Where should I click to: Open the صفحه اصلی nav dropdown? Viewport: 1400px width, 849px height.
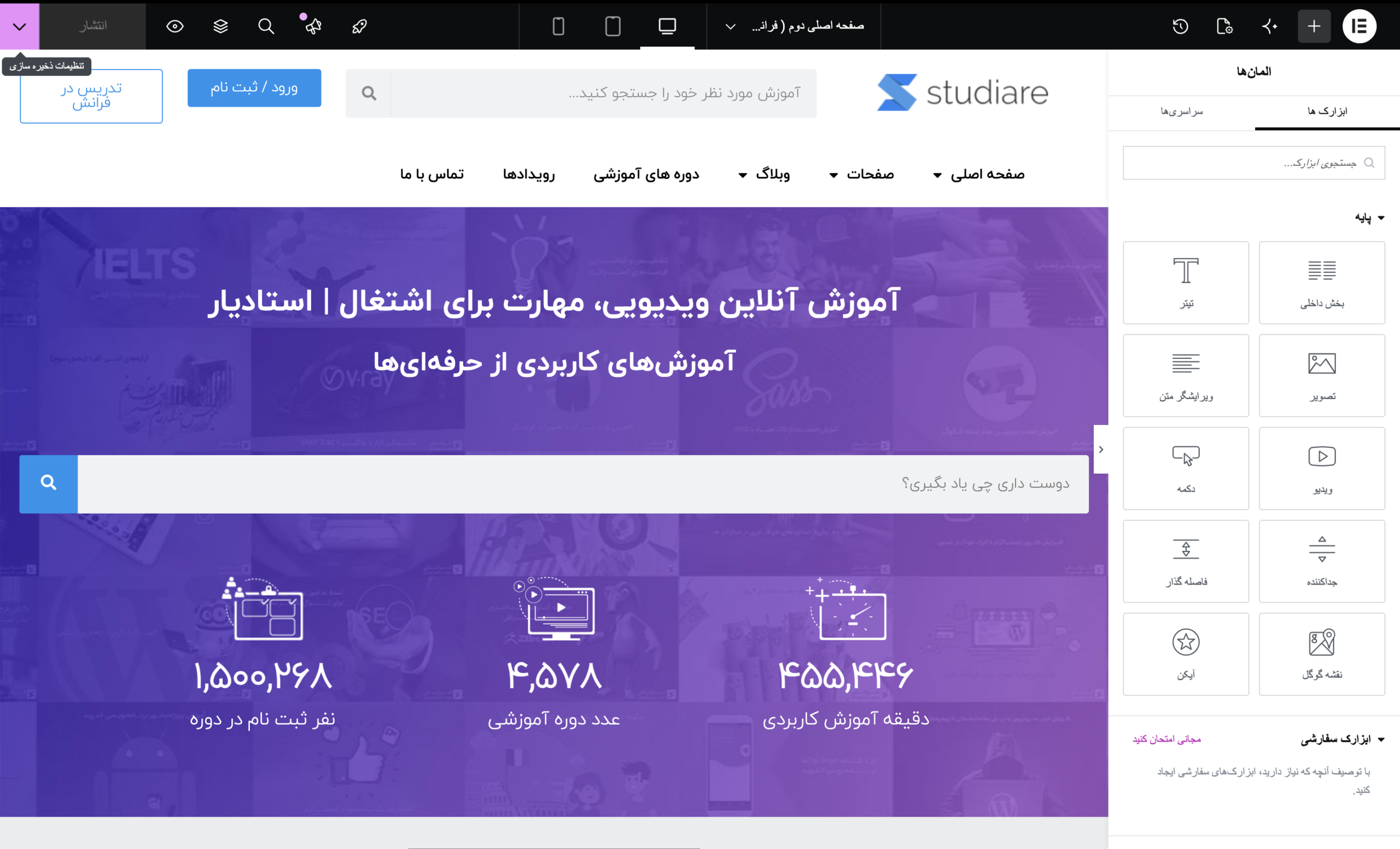[978, 175]
